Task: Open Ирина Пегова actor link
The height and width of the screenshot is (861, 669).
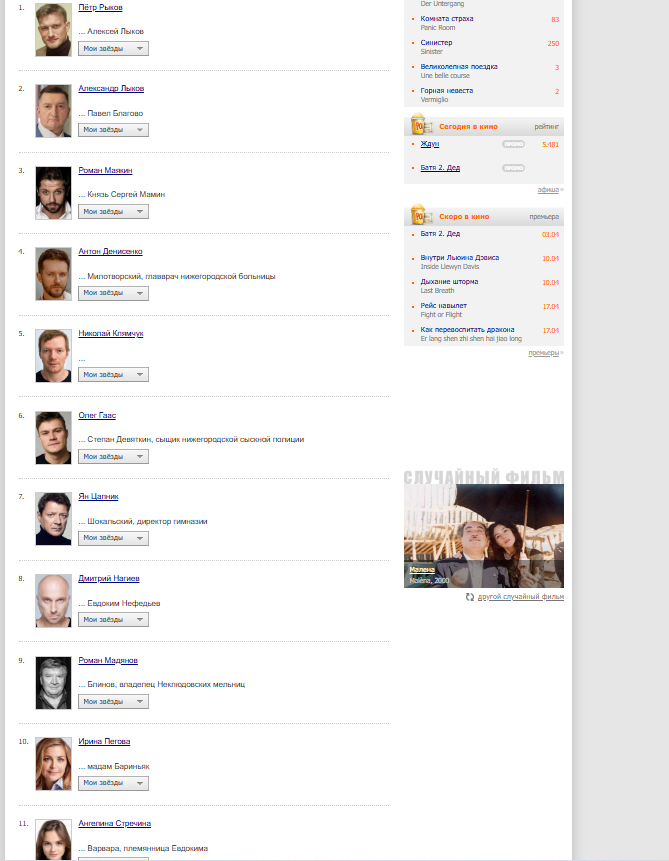Action: (104, 741)
